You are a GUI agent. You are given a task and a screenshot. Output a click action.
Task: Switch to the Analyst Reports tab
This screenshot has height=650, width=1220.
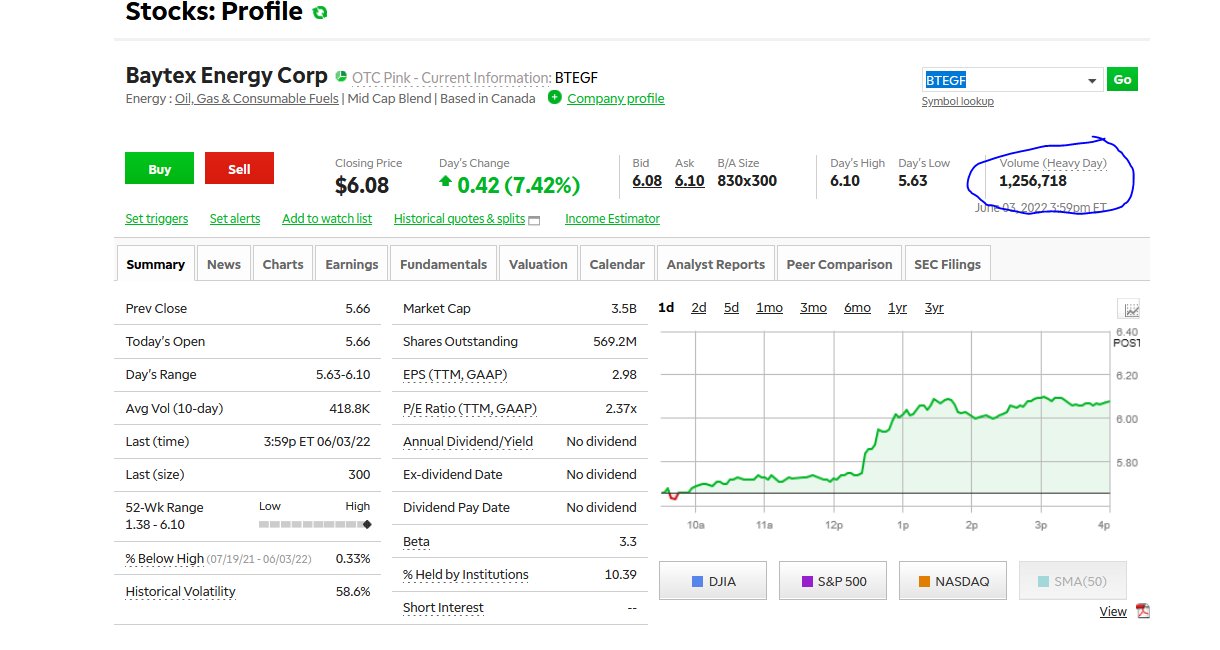tap(715, 264)
